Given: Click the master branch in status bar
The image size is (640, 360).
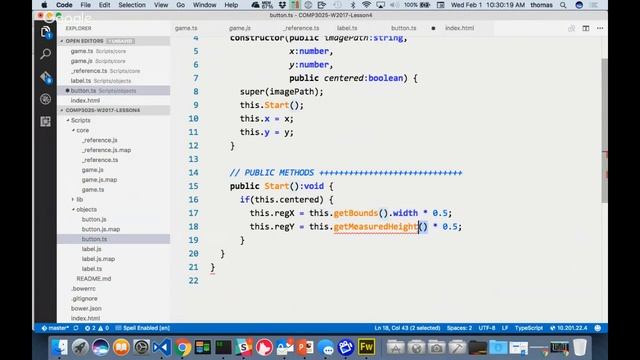Looking at the screenshot, I should [55, 328].
